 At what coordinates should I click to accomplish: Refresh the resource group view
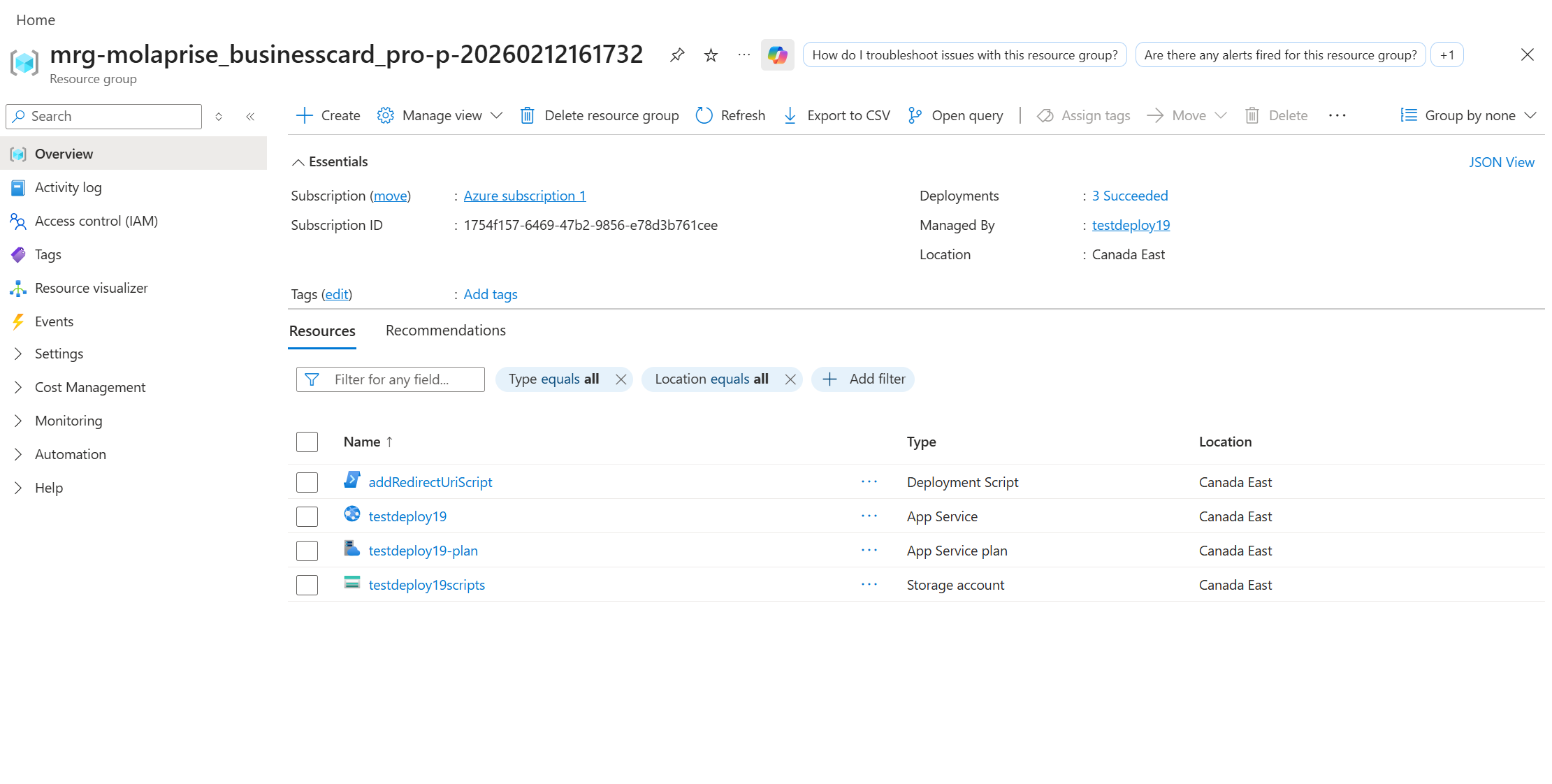coord(730,115)
